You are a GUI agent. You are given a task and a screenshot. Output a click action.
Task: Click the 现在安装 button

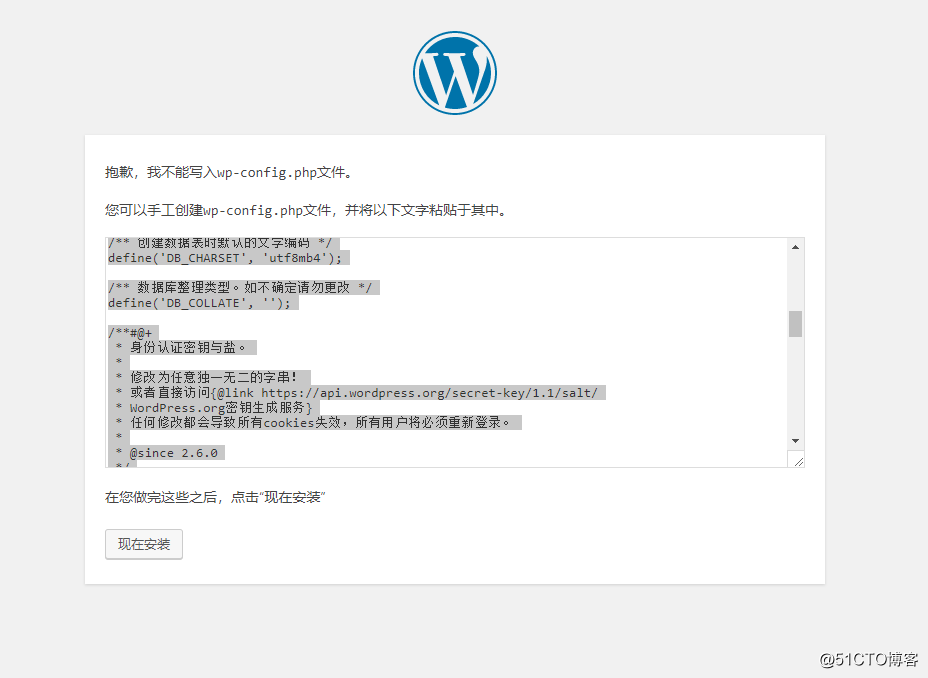point(144,544)
